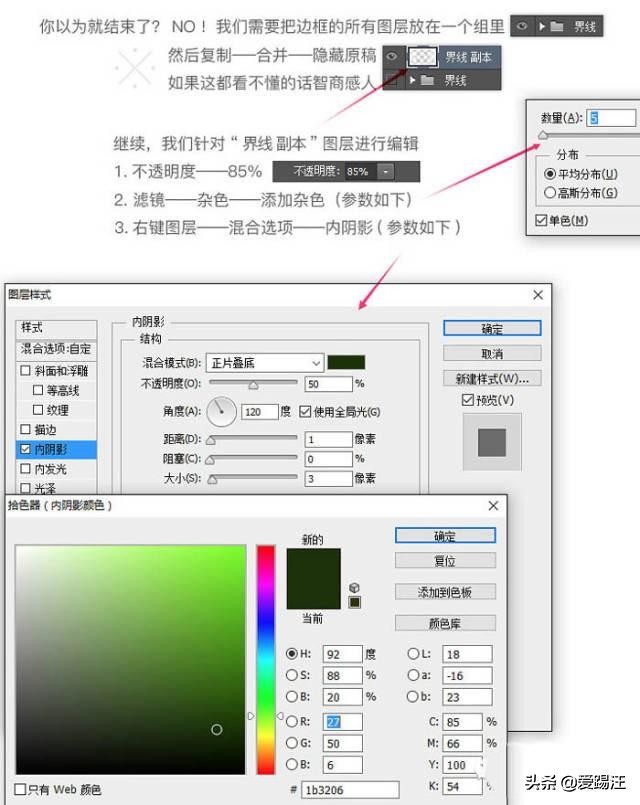Click the opacity 50 input field
640x805 pixels.
click(x=328, y=384)
